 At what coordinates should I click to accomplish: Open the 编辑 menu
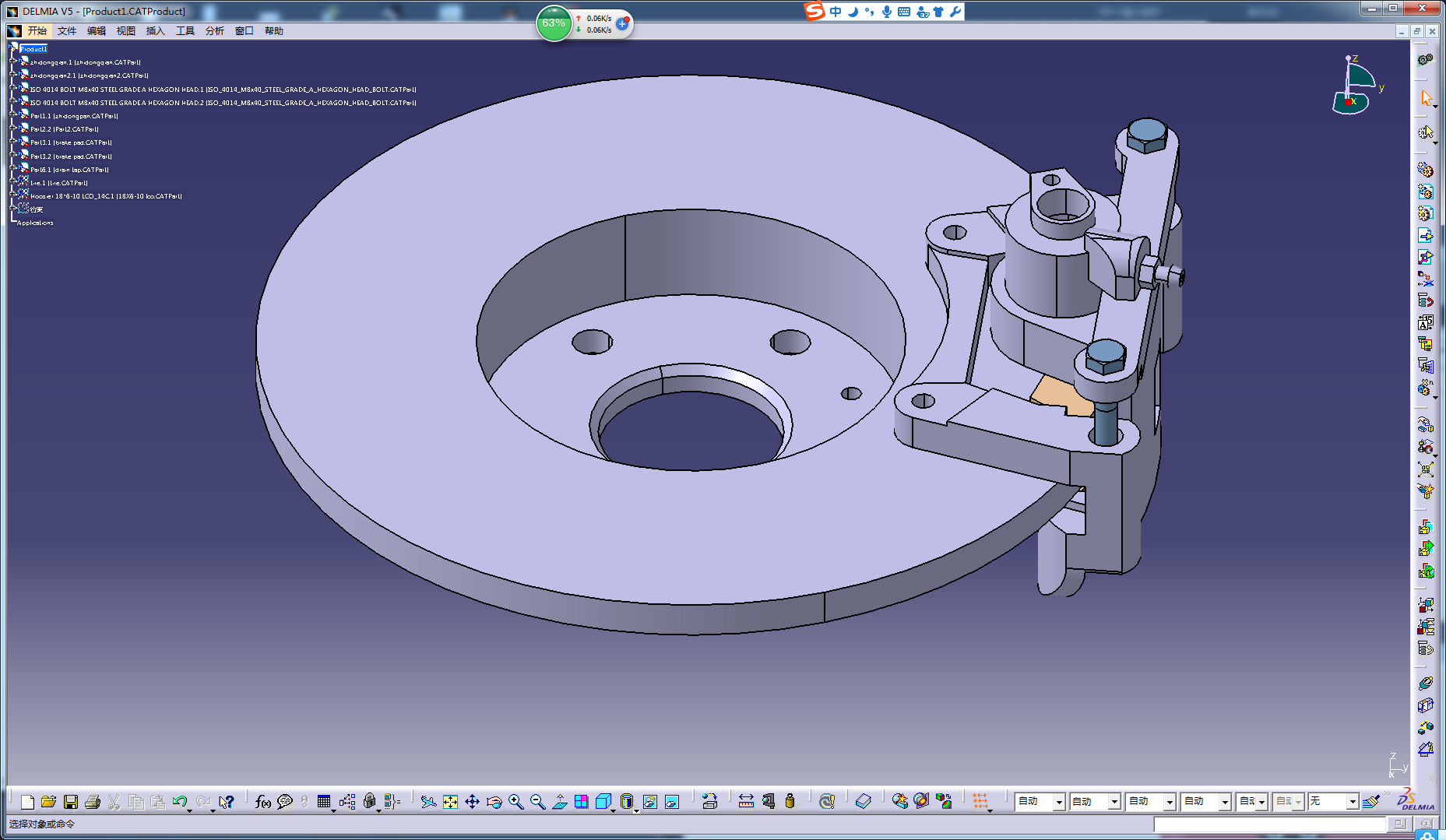click(x=97, y=31)
